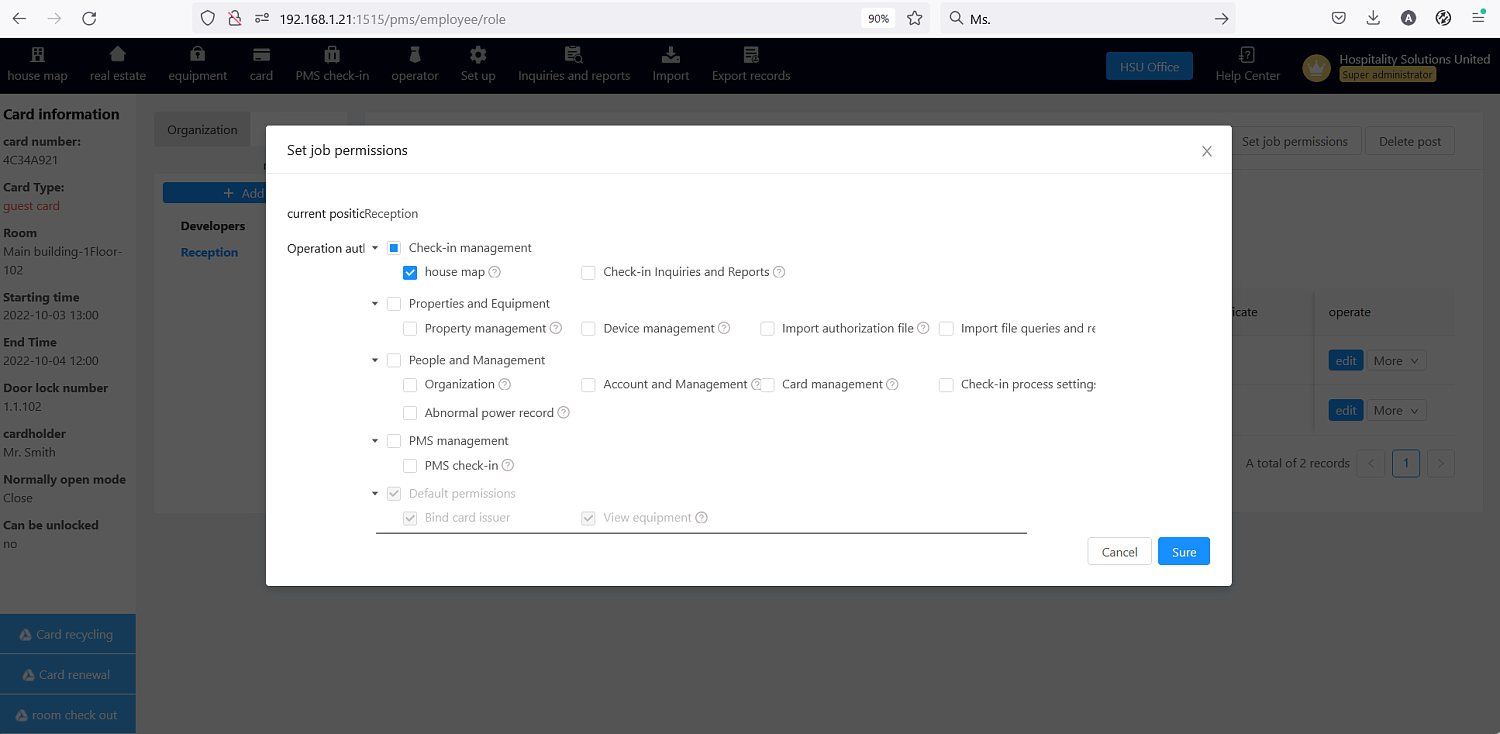Enable Abnormal power record checkbox
Screen dimensions: 1500x734
[x=410, y=413]
